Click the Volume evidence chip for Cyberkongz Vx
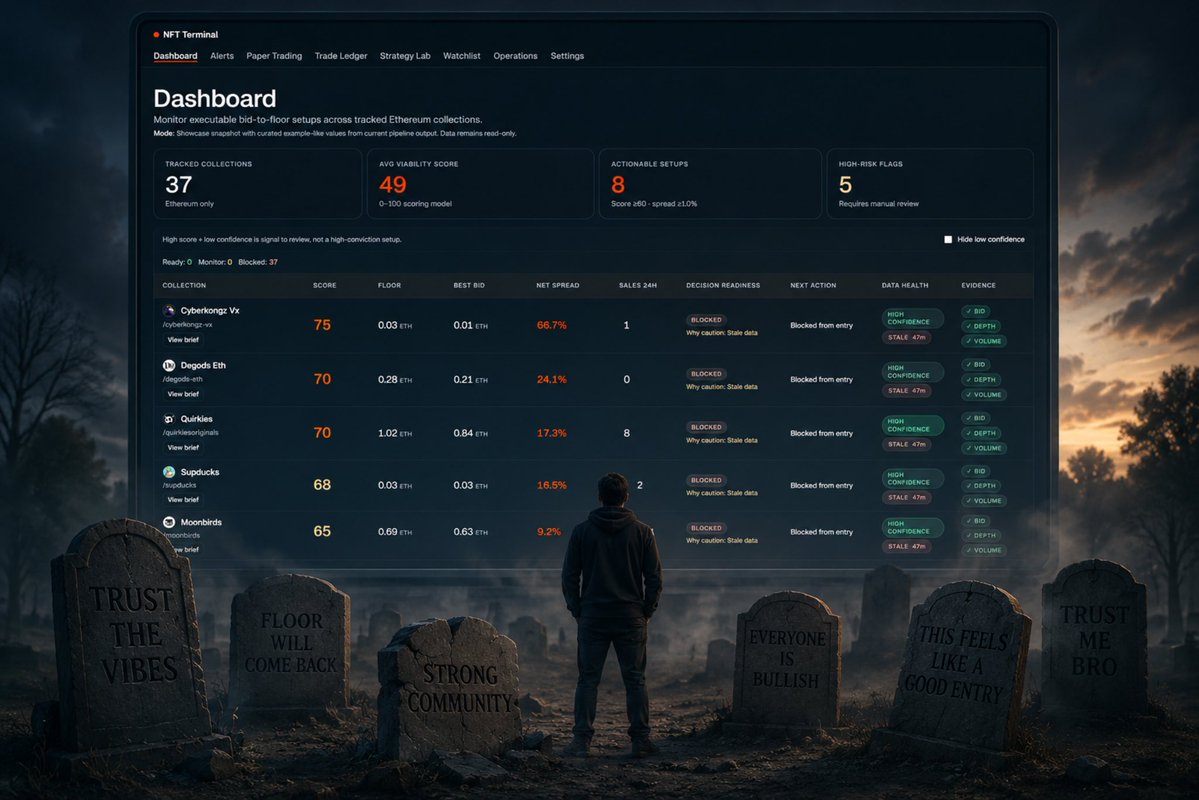This screenshot has height=800, width=1199. click(x=983, y=341)
